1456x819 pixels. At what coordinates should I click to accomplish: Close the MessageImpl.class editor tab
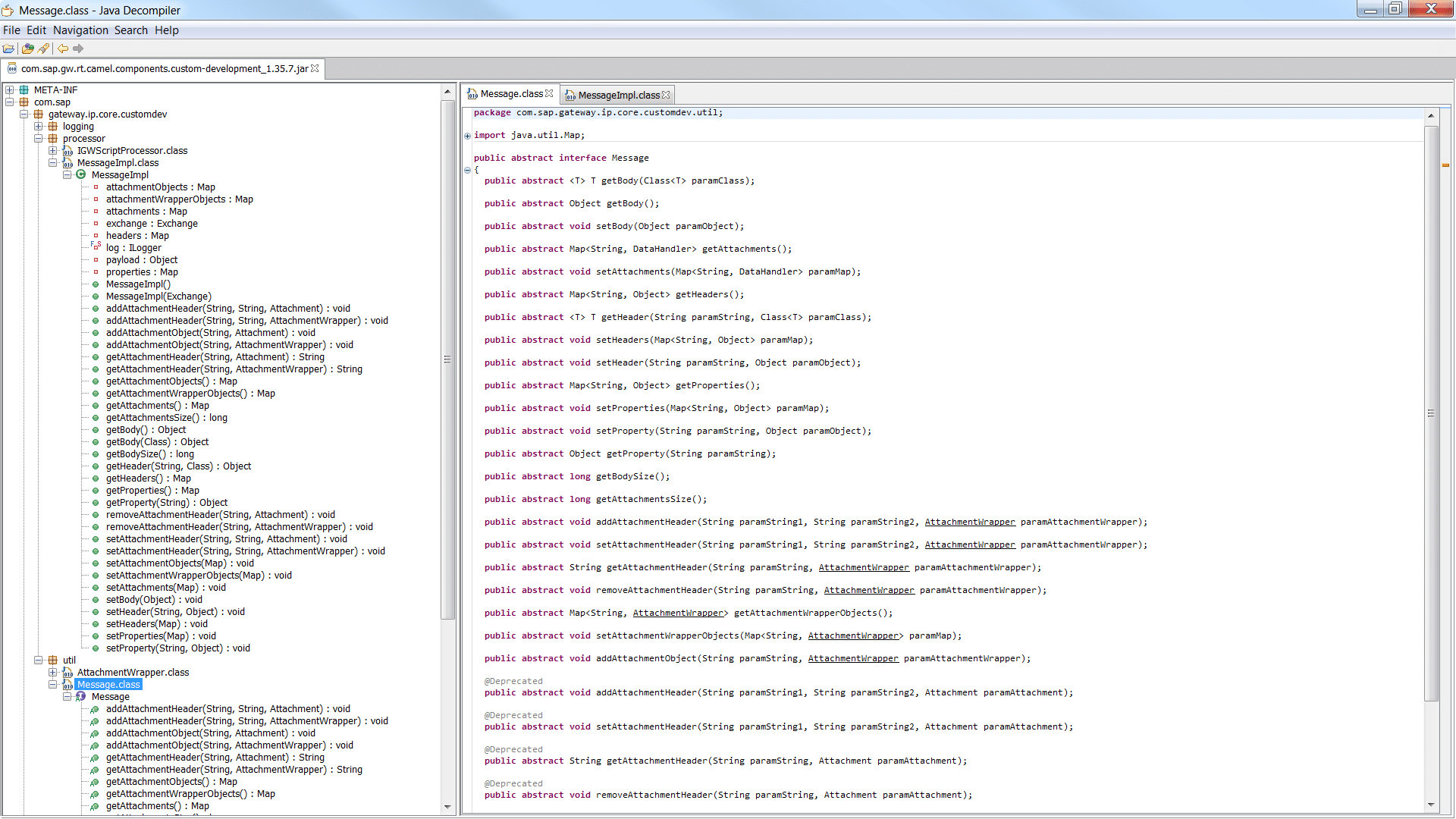pos(666,95)
